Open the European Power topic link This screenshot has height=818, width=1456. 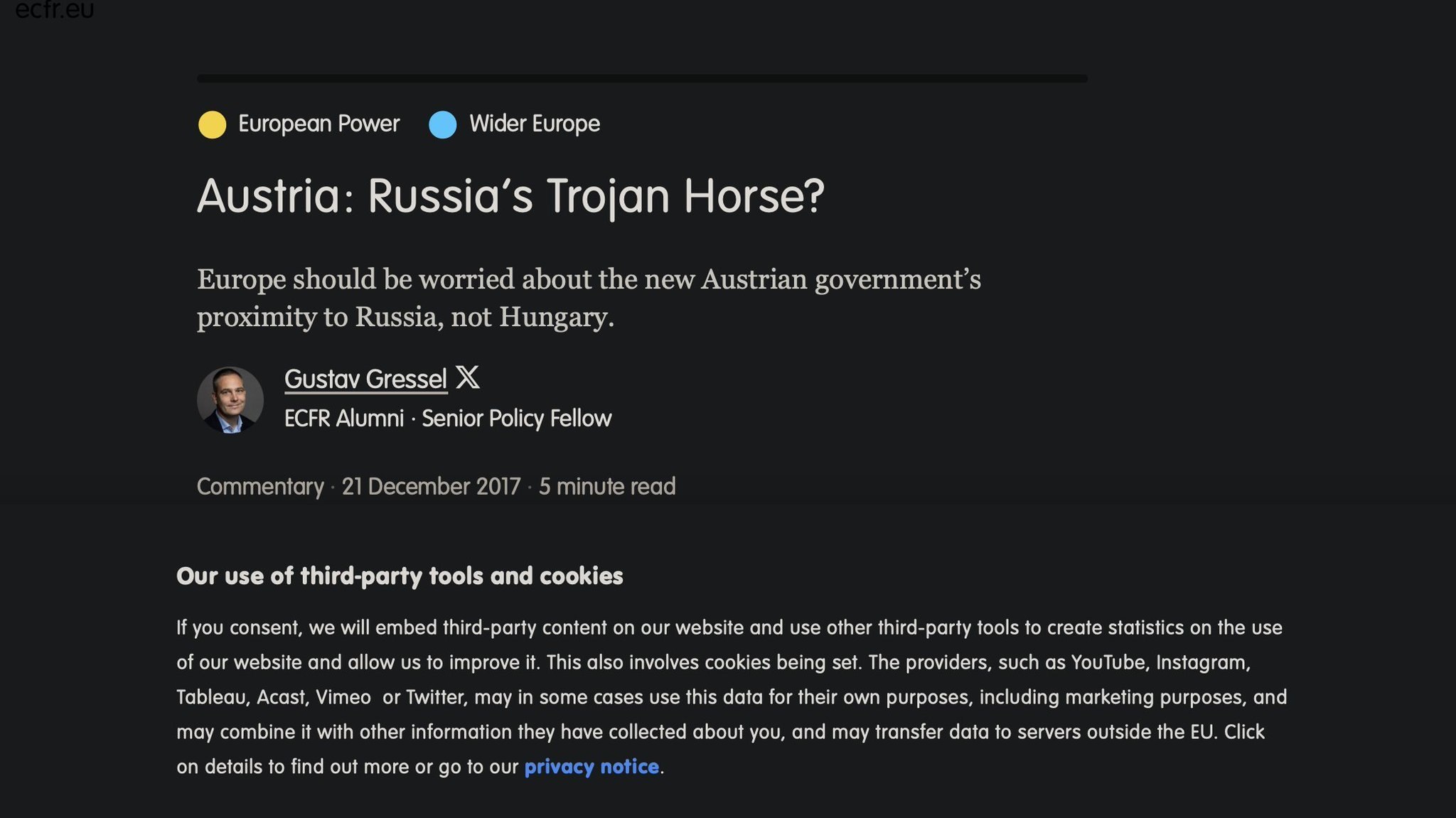318,124
